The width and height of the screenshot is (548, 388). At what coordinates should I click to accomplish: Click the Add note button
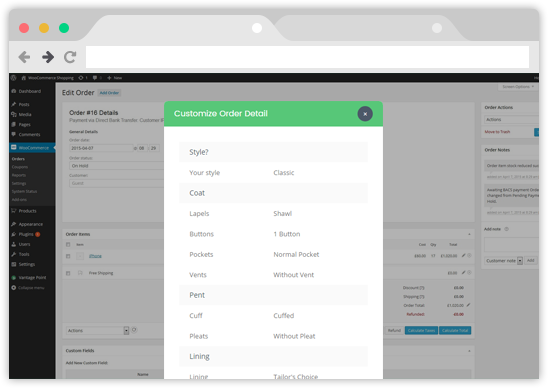[531, 261]
